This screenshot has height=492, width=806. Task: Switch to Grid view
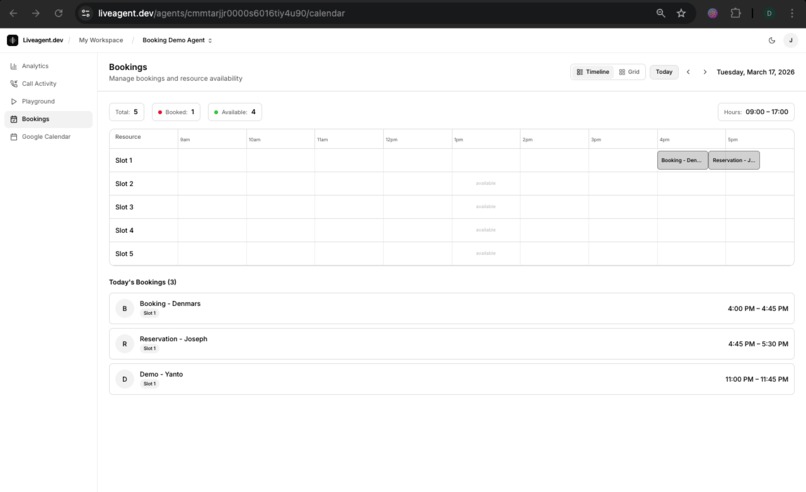(629, 72)
